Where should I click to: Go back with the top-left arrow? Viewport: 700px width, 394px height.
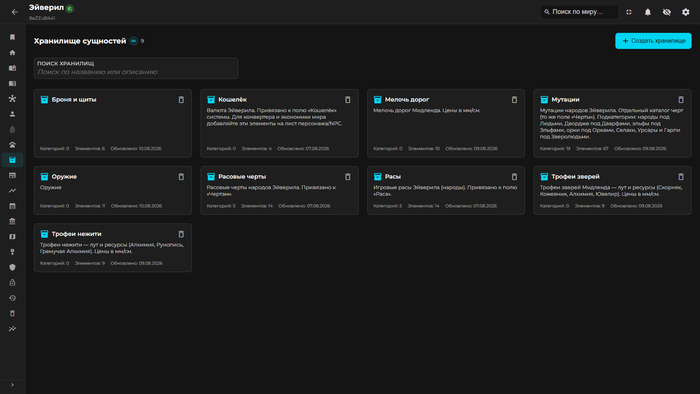point(14,12)
